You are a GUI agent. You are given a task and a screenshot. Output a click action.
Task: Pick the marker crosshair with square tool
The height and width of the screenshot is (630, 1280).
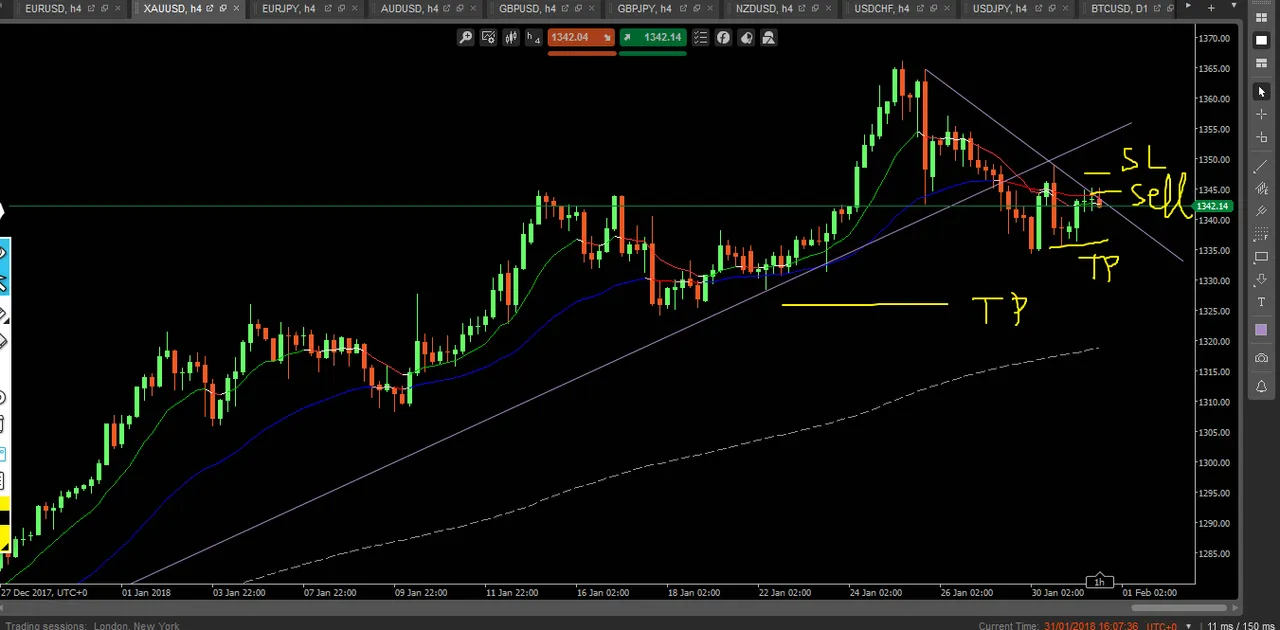[1261, 139]
